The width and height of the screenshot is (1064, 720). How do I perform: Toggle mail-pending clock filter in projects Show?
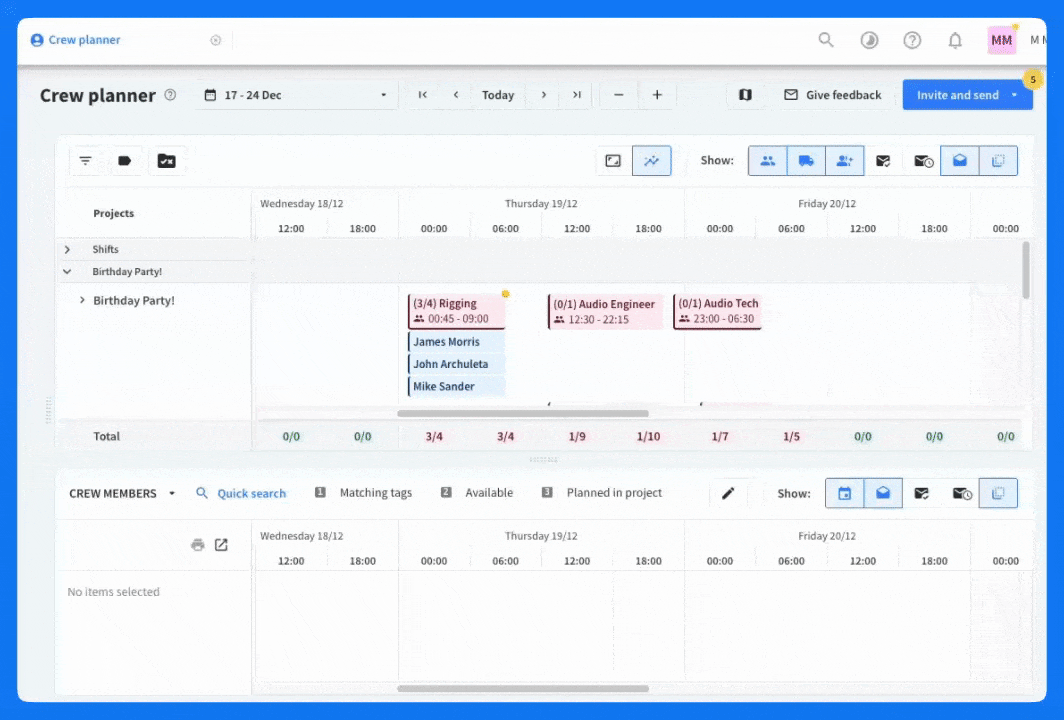pos(924,161)
